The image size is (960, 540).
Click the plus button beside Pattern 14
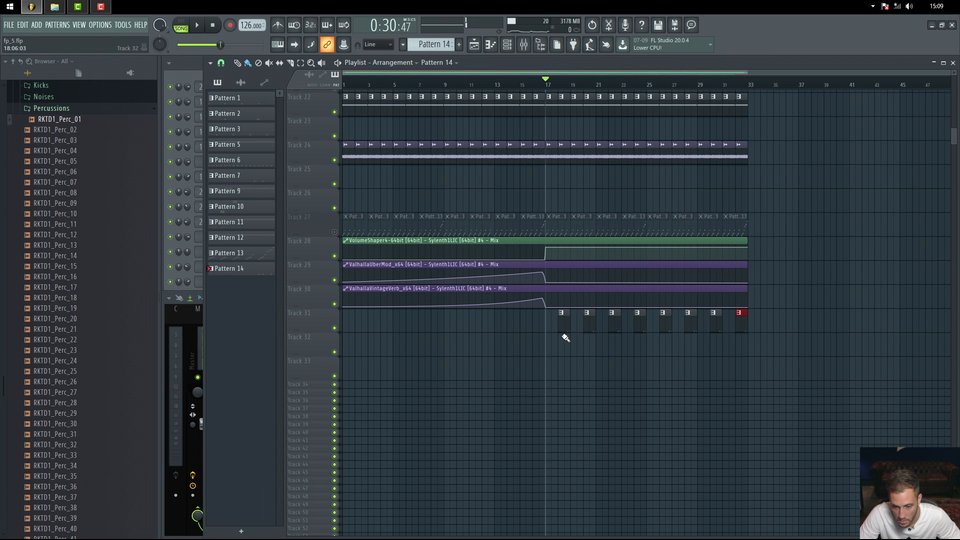[x=459, y=45]
